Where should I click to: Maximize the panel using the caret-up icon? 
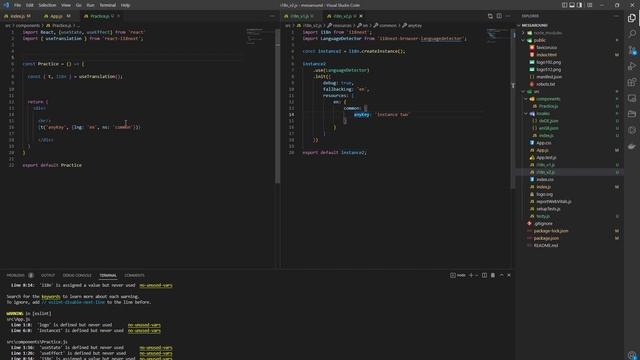coord(501,276)
